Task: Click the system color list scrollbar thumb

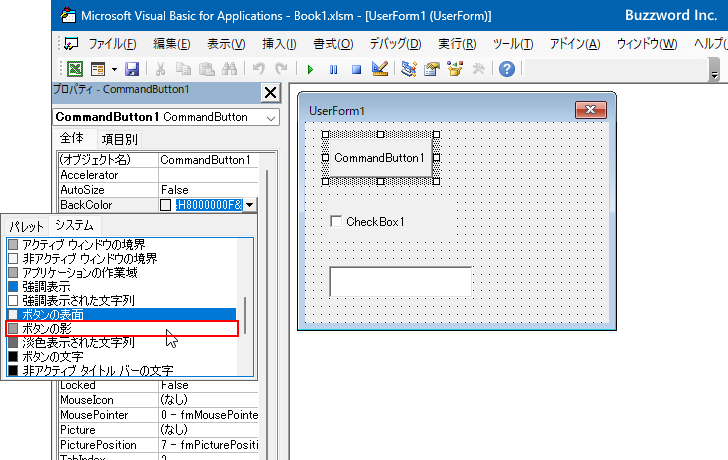Action: coord(245,315)
